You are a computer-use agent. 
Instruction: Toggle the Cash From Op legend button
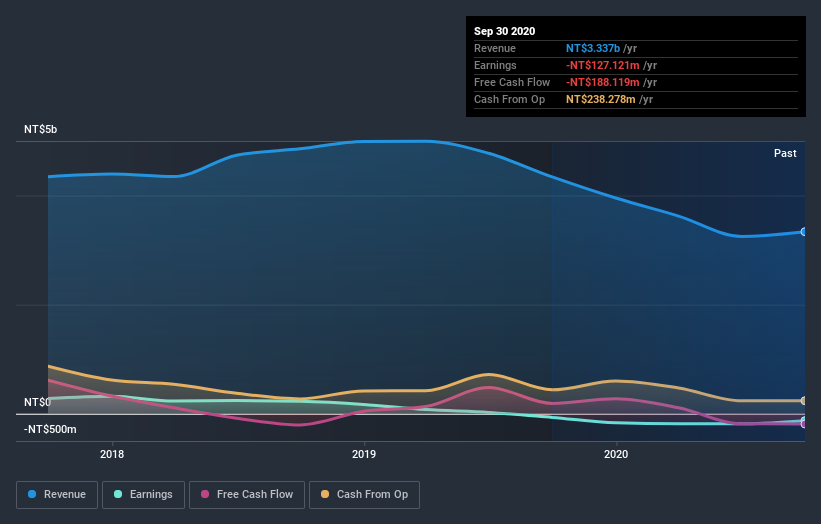pyautogui.click(x=364, y=495)
